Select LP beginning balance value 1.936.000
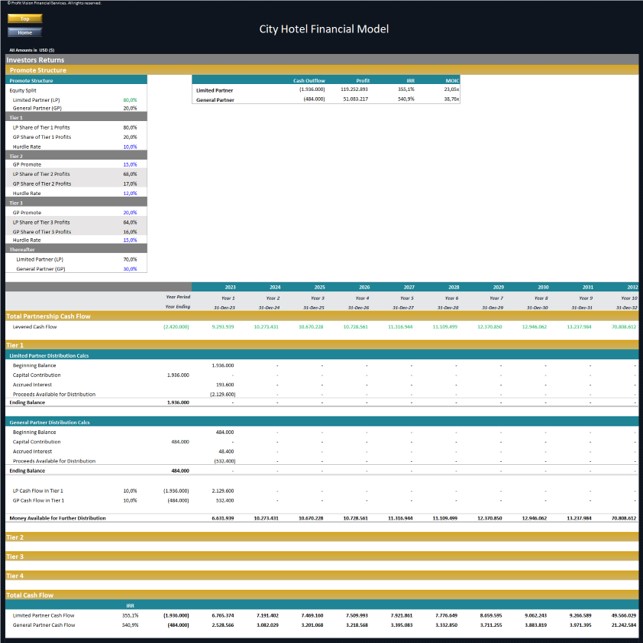 [x=223, y=365]
